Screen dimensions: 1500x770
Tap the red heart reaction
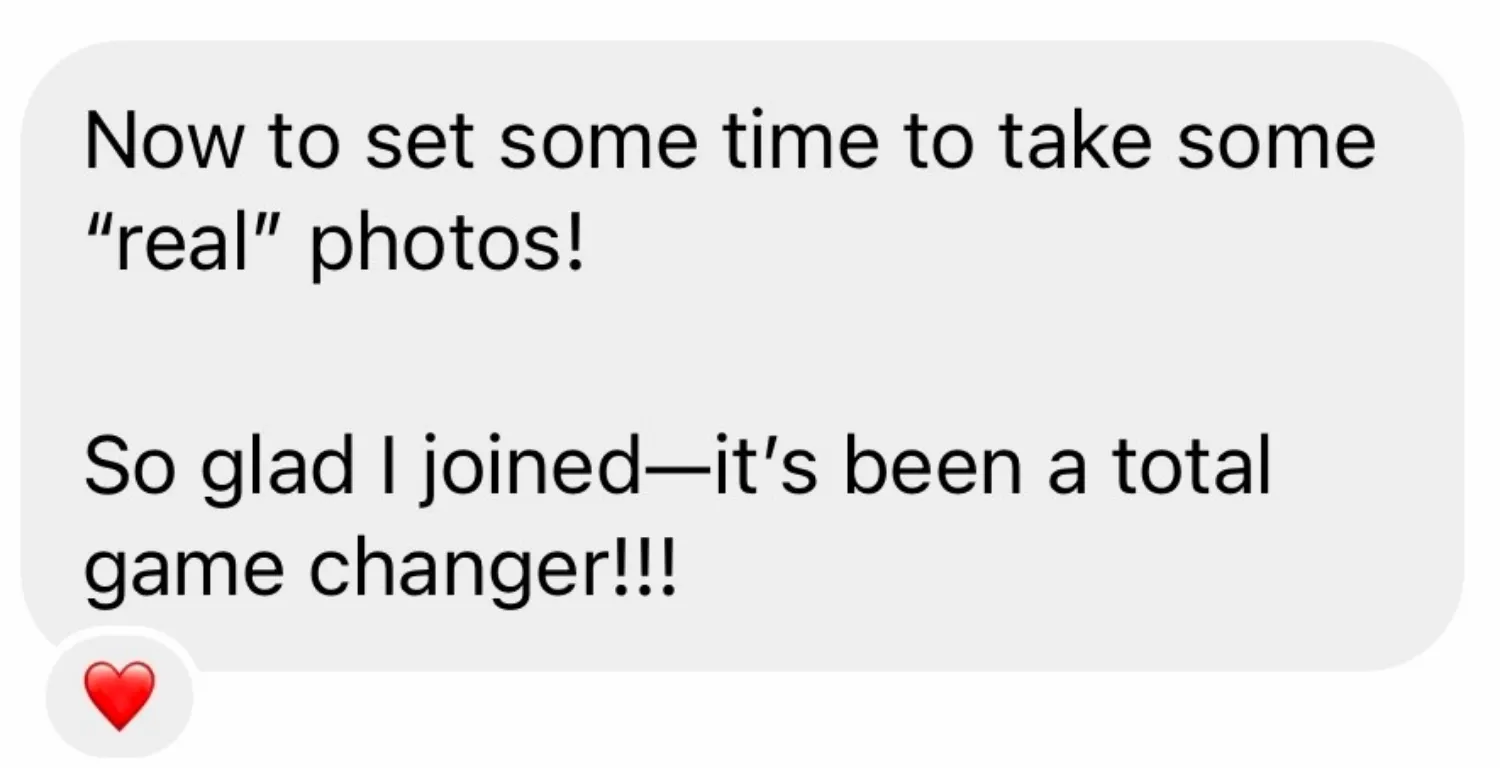[x=119, y=695]
